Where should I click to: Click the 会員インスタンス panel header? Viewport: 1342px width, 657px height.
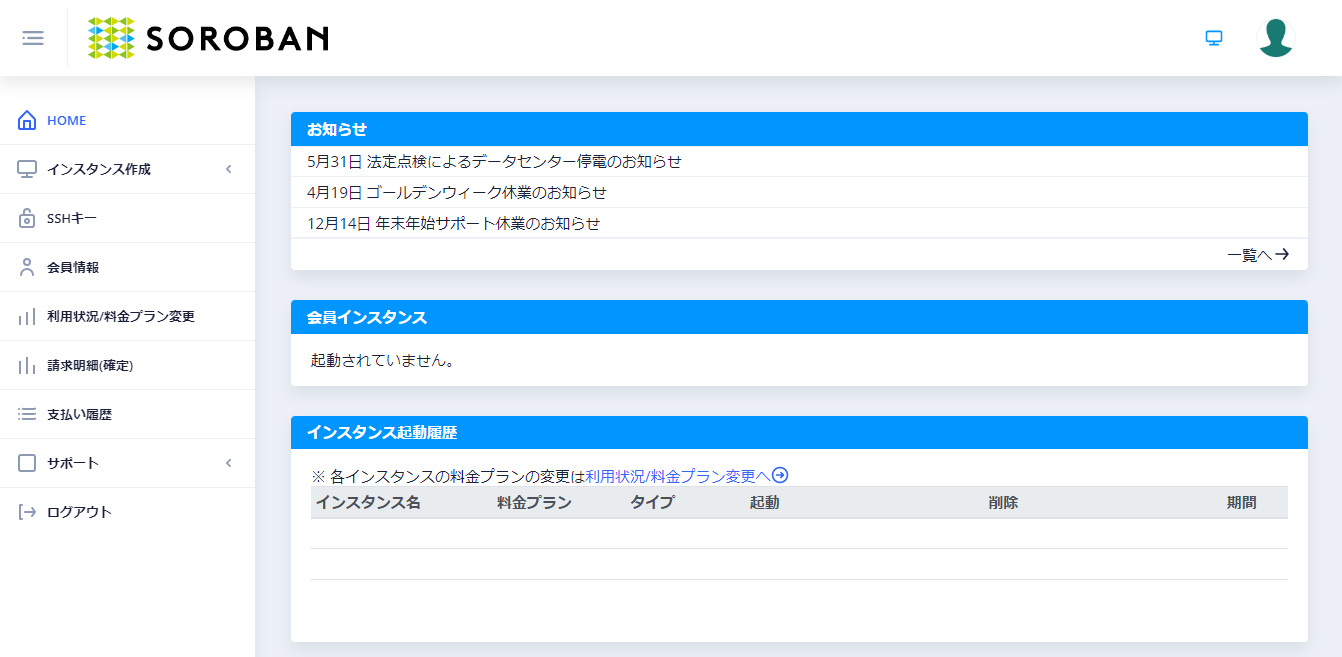799,317
